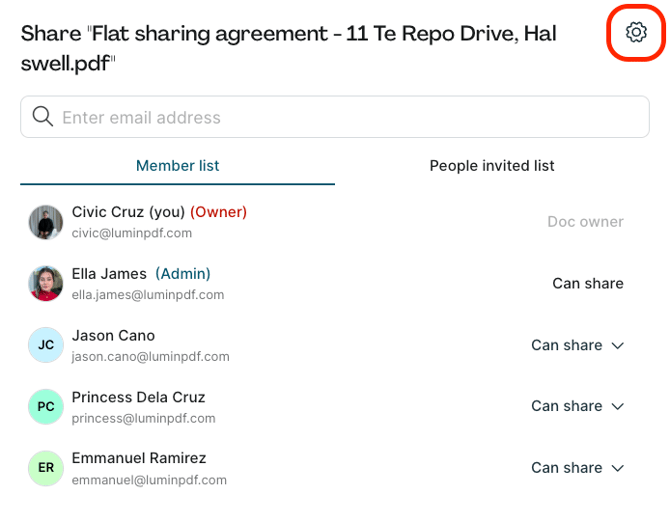
Task: Select Jason Cano's name in list
Action: tap(113, 335)
